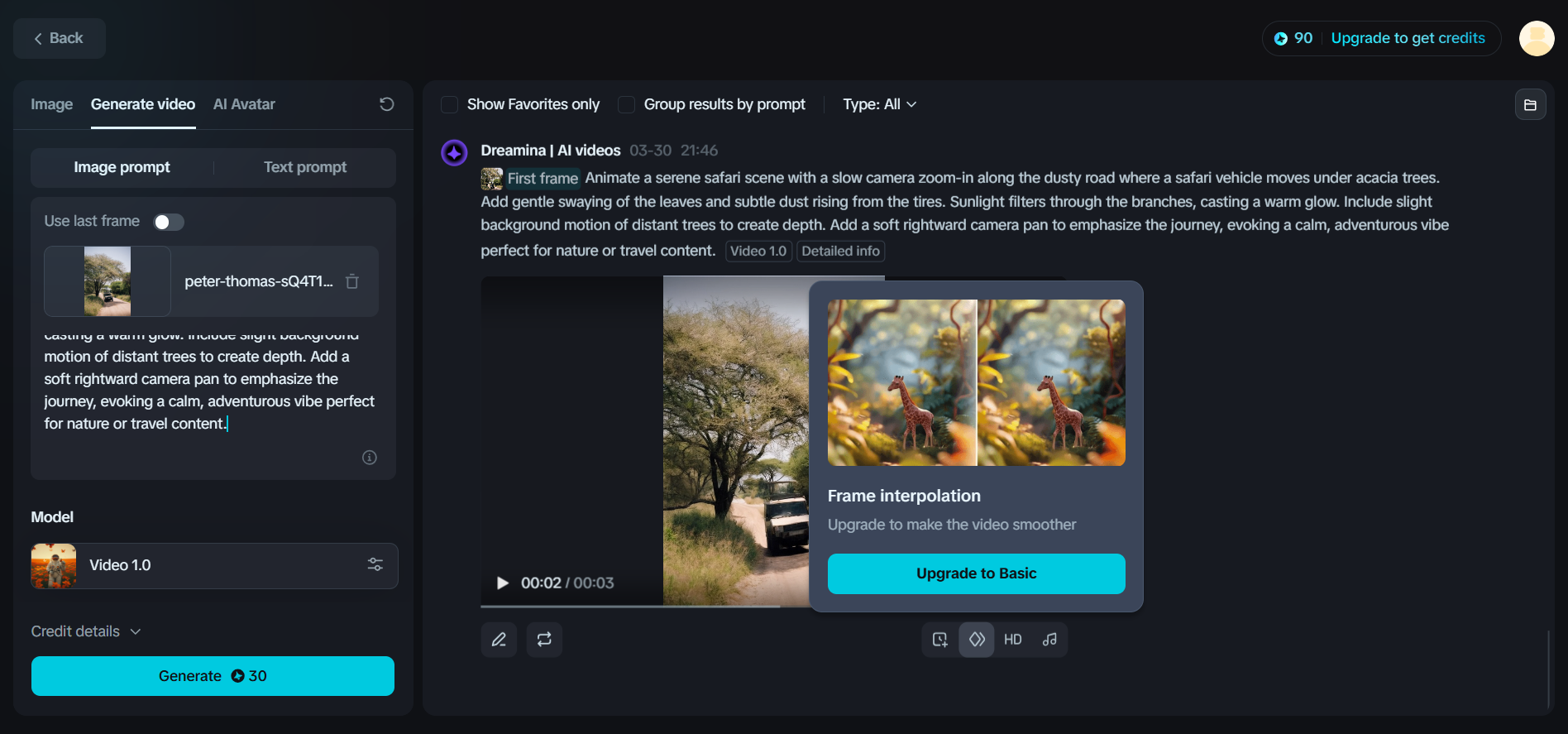Open the prompt info icon
Screen dimensions: 1568x734
[370, 458]
